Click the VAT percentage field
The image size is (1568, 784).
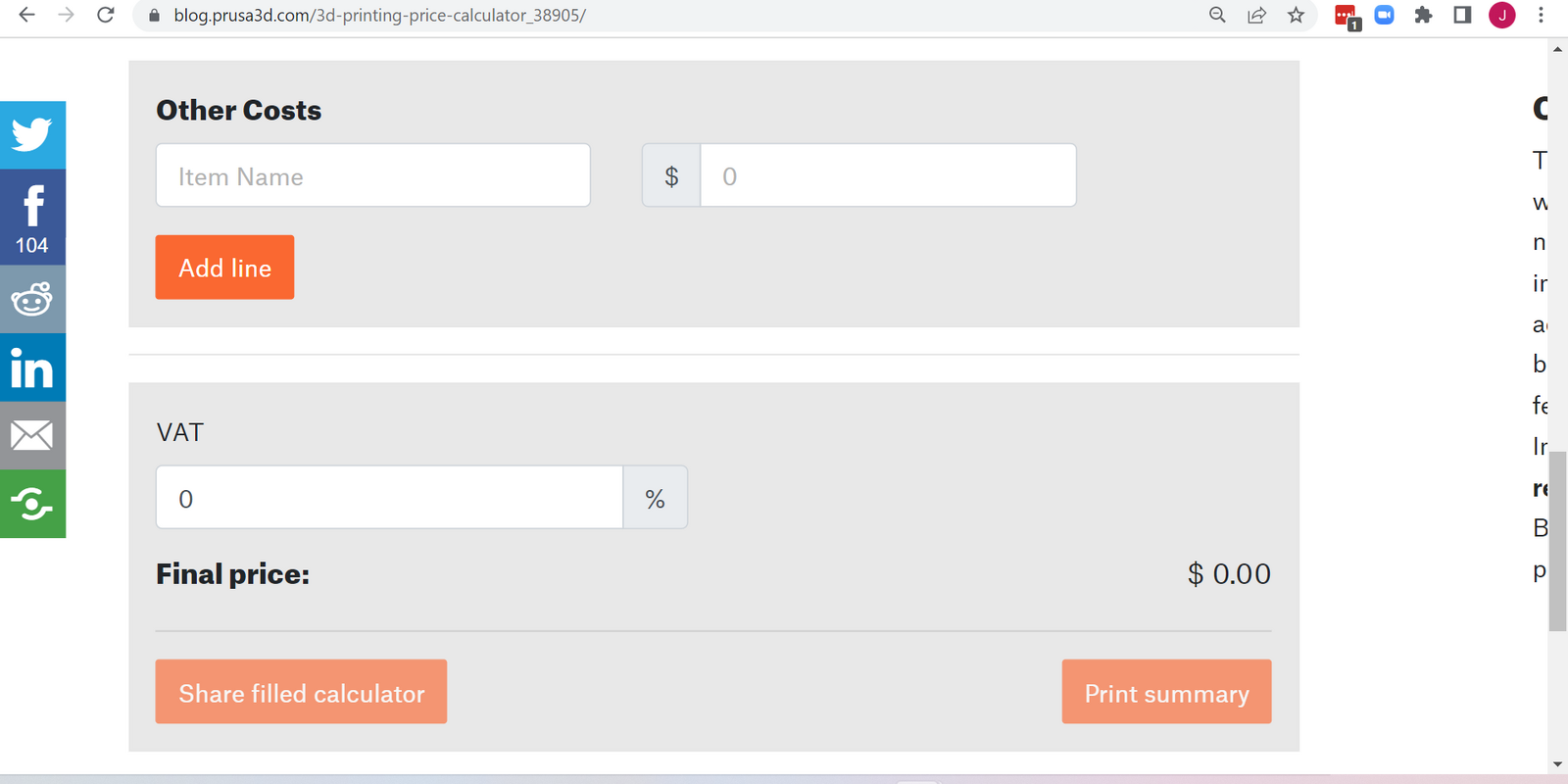pos(390,498)
